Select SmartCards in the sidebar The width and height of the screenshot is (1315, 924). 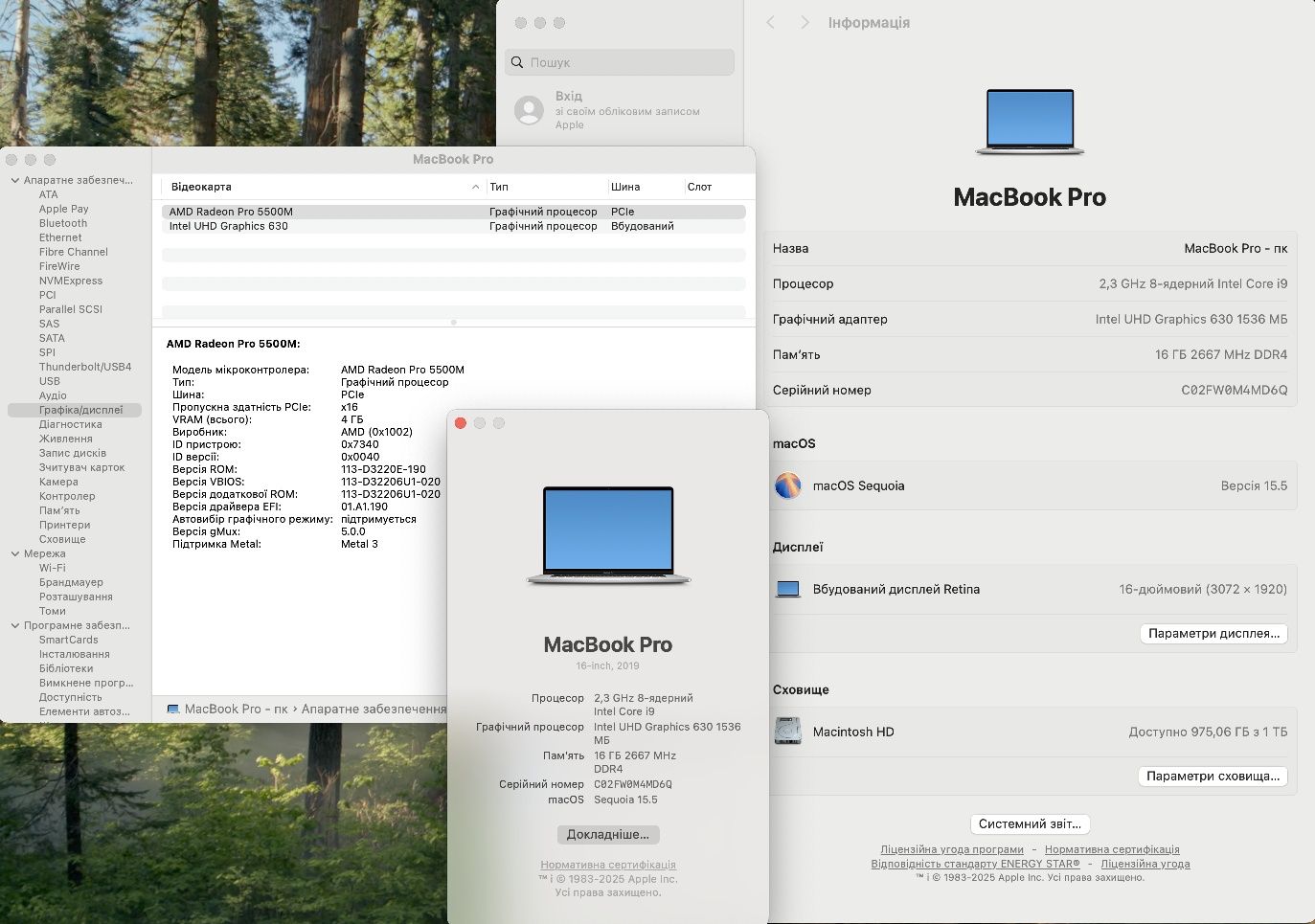pos(68,640)
